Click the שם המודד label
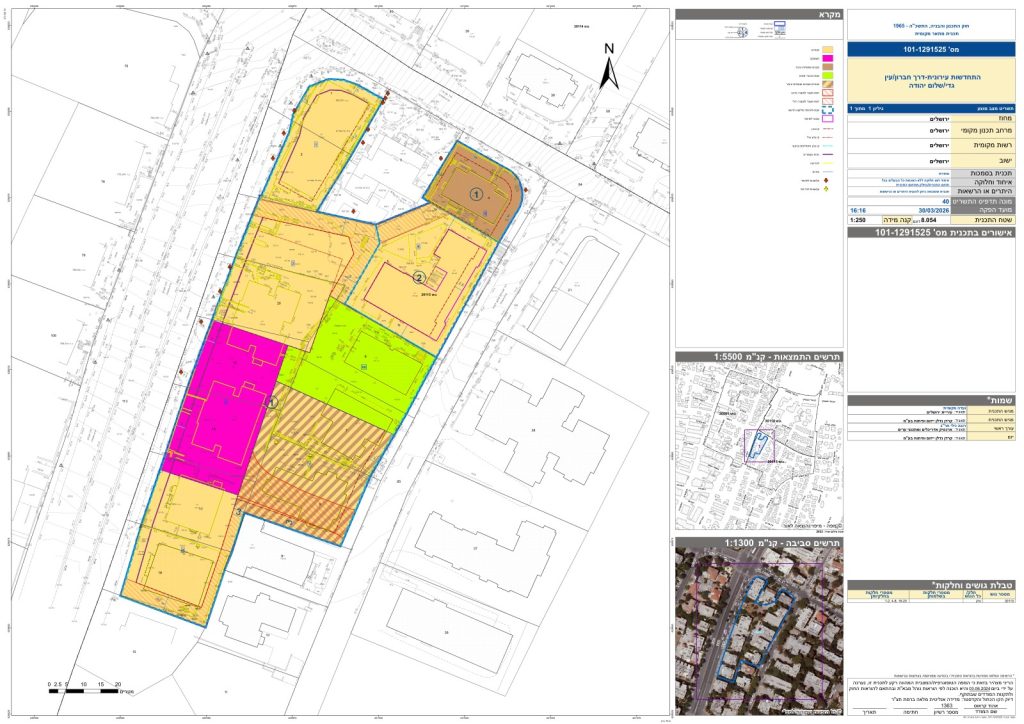This screenshot has width=1024, height=724. click(x=986, y=712)
